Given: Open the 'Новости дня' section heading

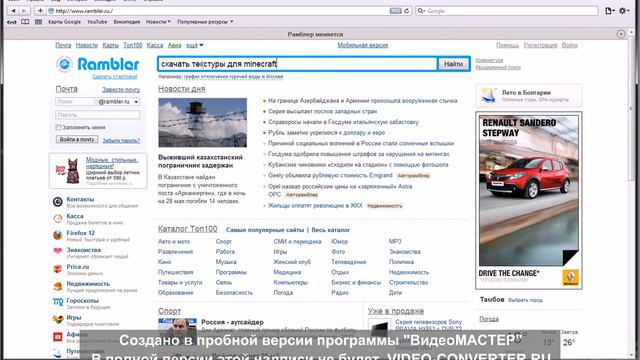Looking at the screenshot, I should click(x=182, y=89).
